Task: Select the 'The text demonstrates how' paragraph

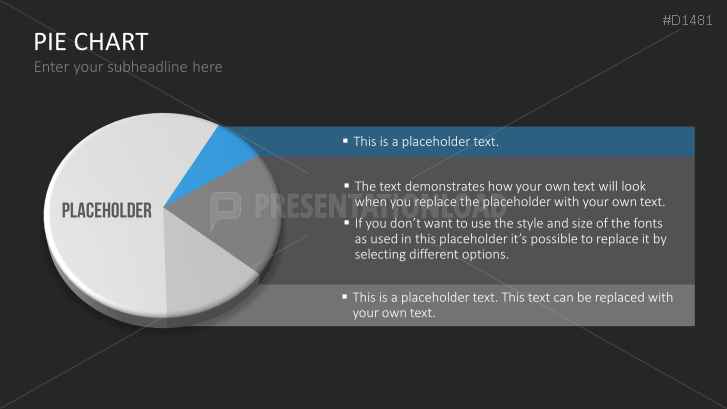Action: click(x=508, y=193)
